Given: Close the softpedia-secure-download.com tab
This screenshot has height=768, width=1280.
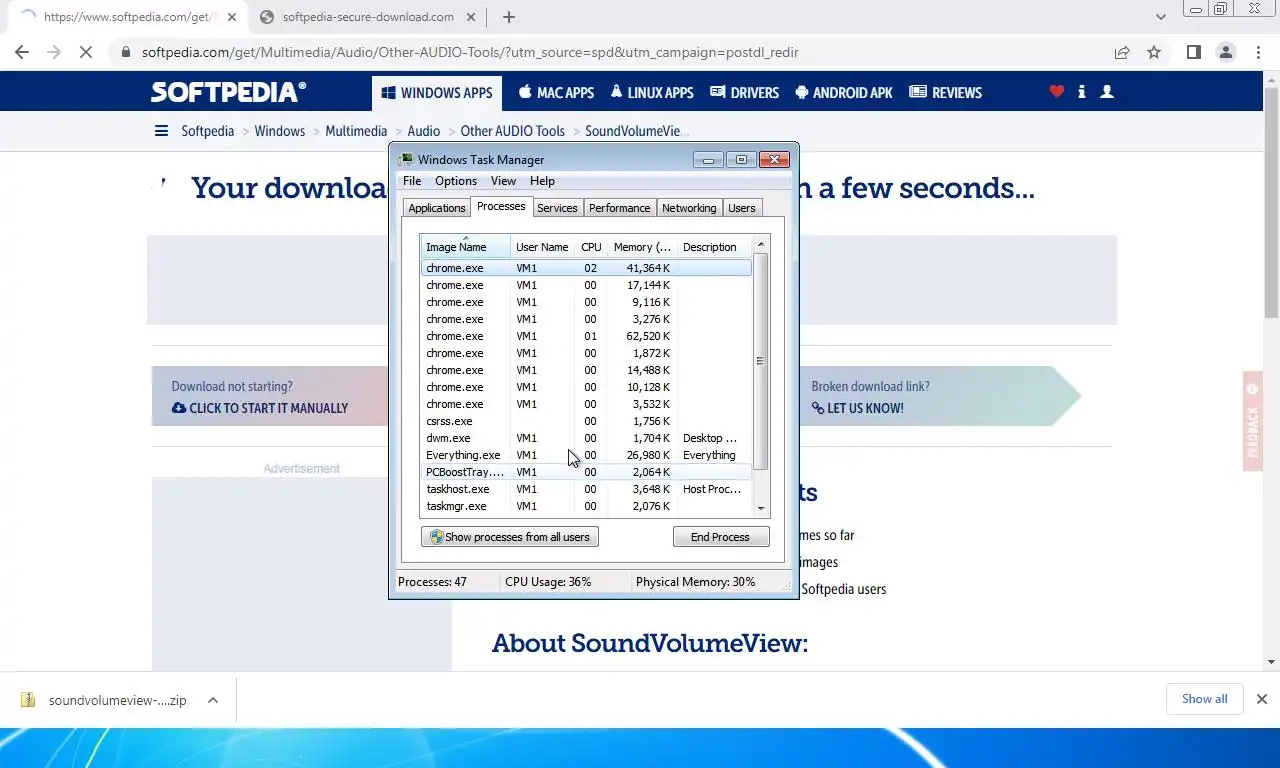Looking at the screenshot, I should 470,17.
